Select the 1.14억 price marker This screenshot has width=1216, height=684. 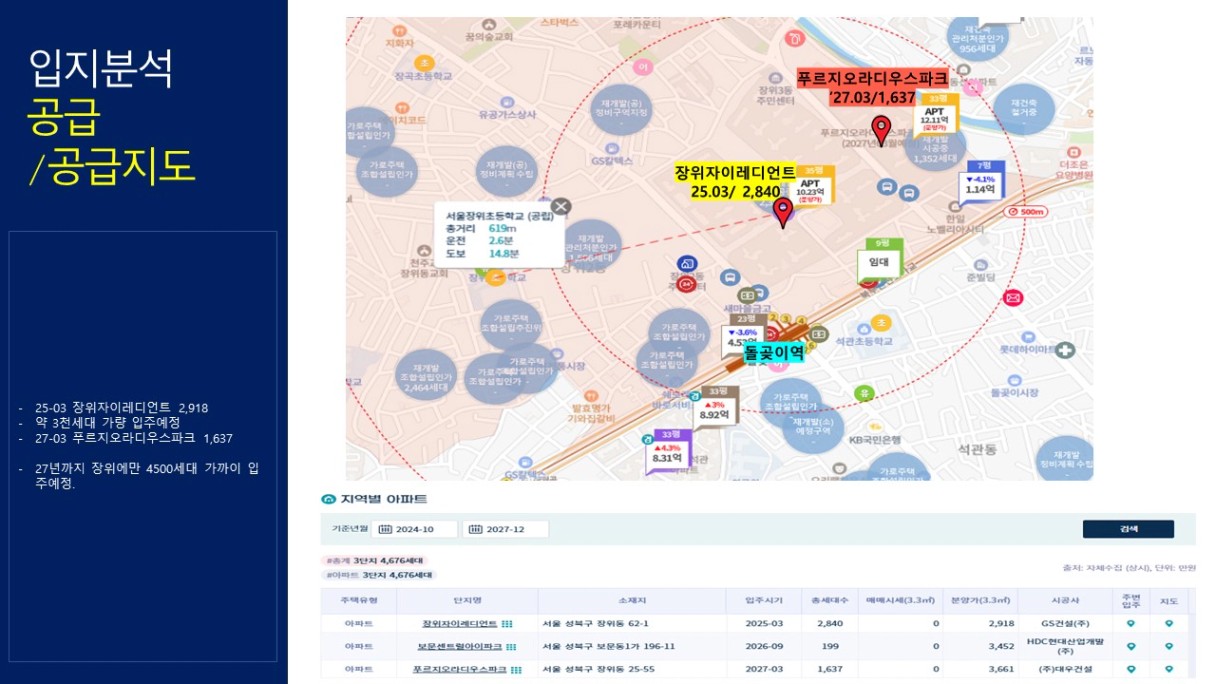coord(980,181)
